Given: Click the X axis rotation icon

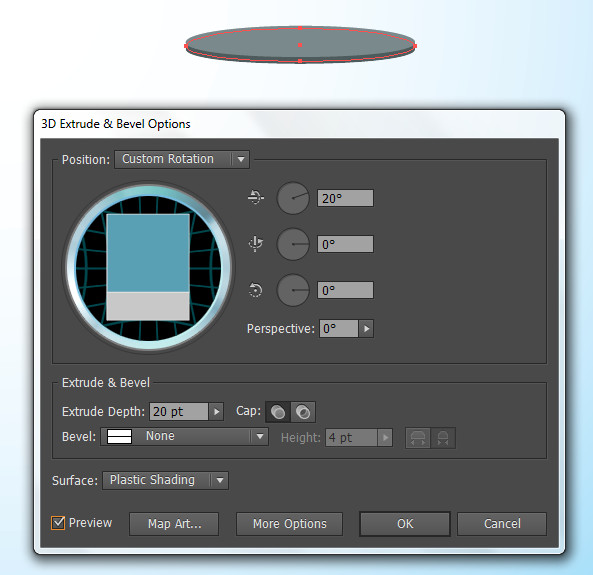Looking at the screenshot, I should point(256,197).
